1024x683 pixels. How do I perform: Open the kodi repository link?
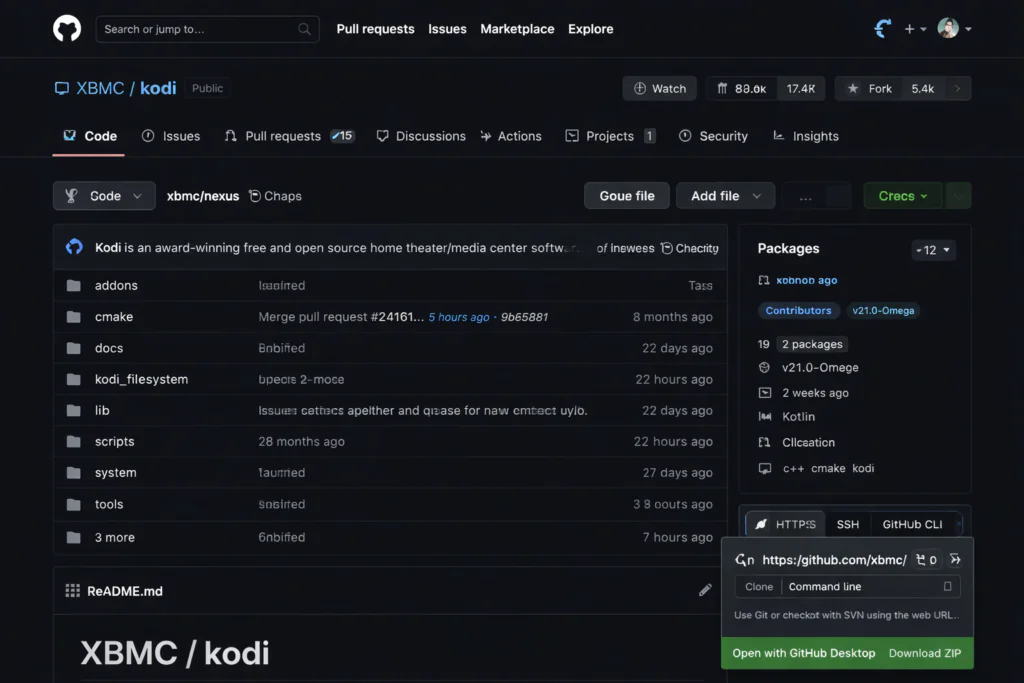pyautogui.click(x=158, y=88)
